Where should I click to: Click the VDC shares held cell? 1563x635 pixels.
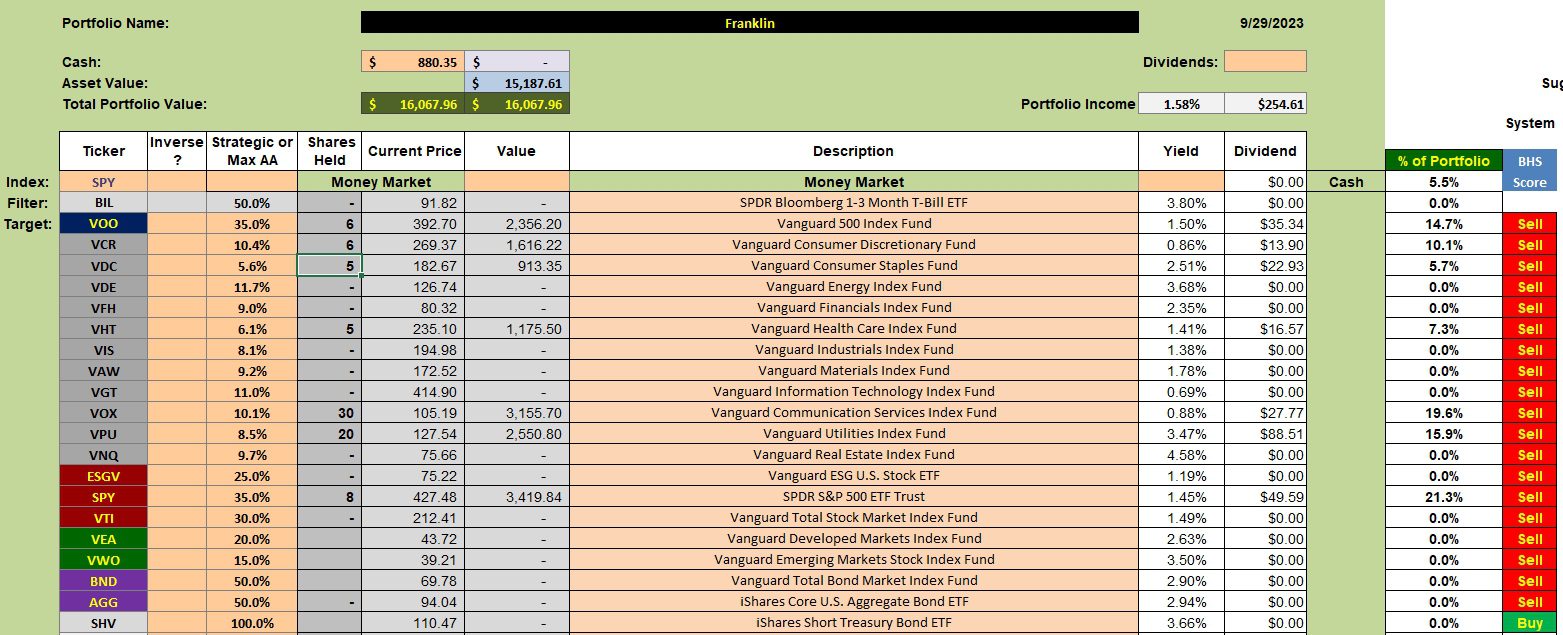[x=329, y=266]
